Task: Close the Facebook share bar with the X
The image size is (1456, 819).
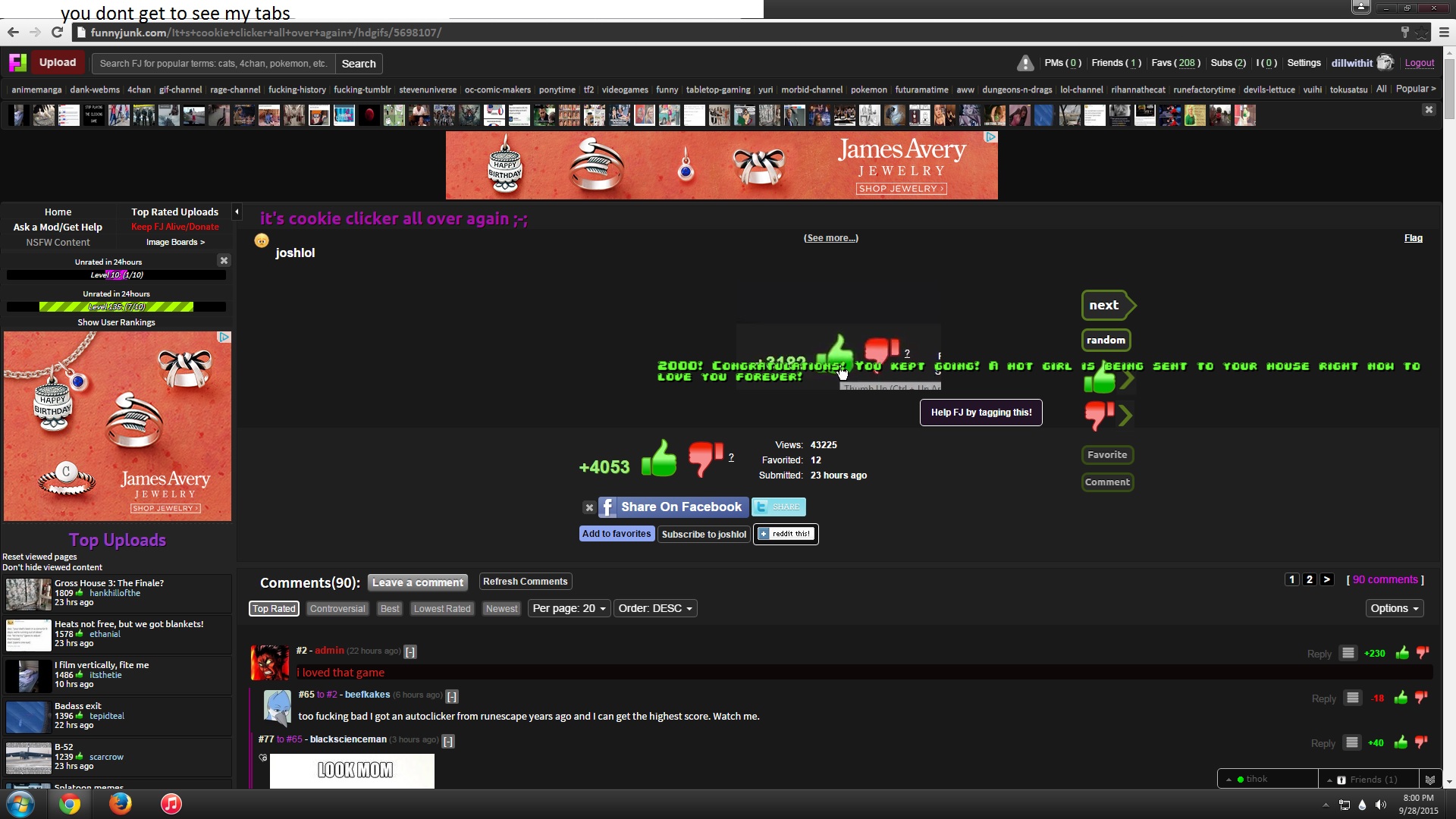Action: (589, 507)
